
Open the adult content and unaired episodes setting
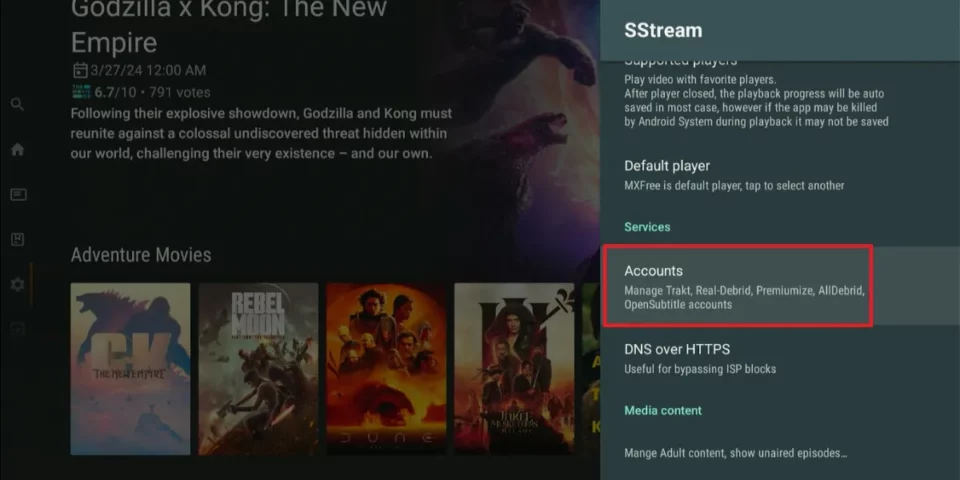[780, 454]
